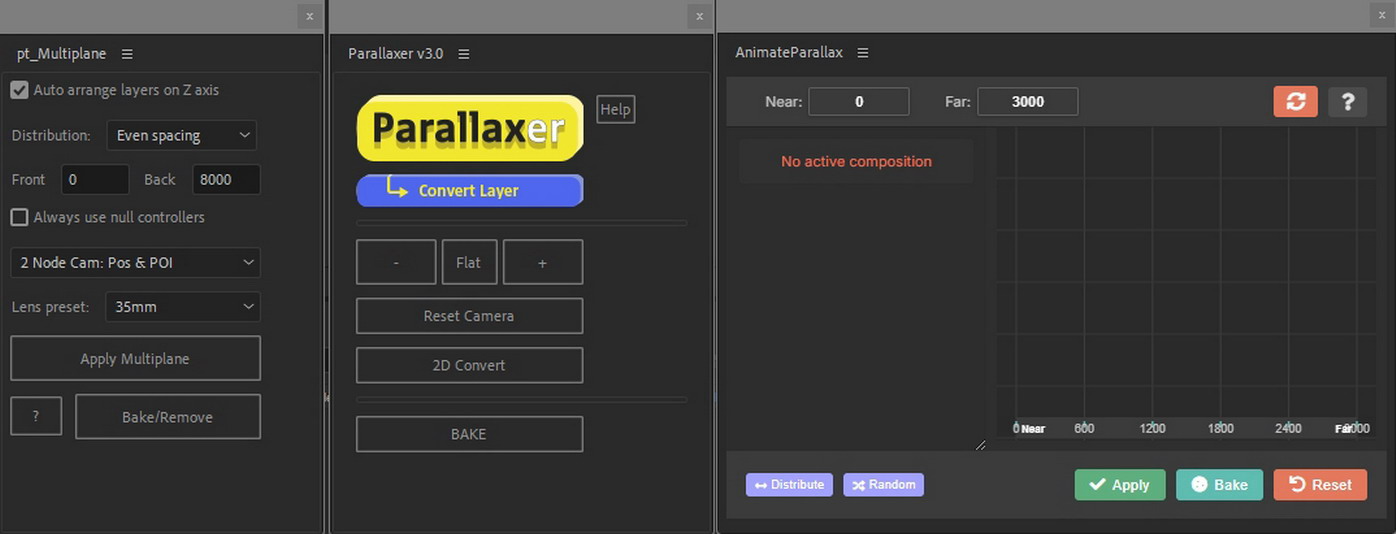Click the green Apply button
Screen dimensions: 1396x534
click(x=1120, y=485)
